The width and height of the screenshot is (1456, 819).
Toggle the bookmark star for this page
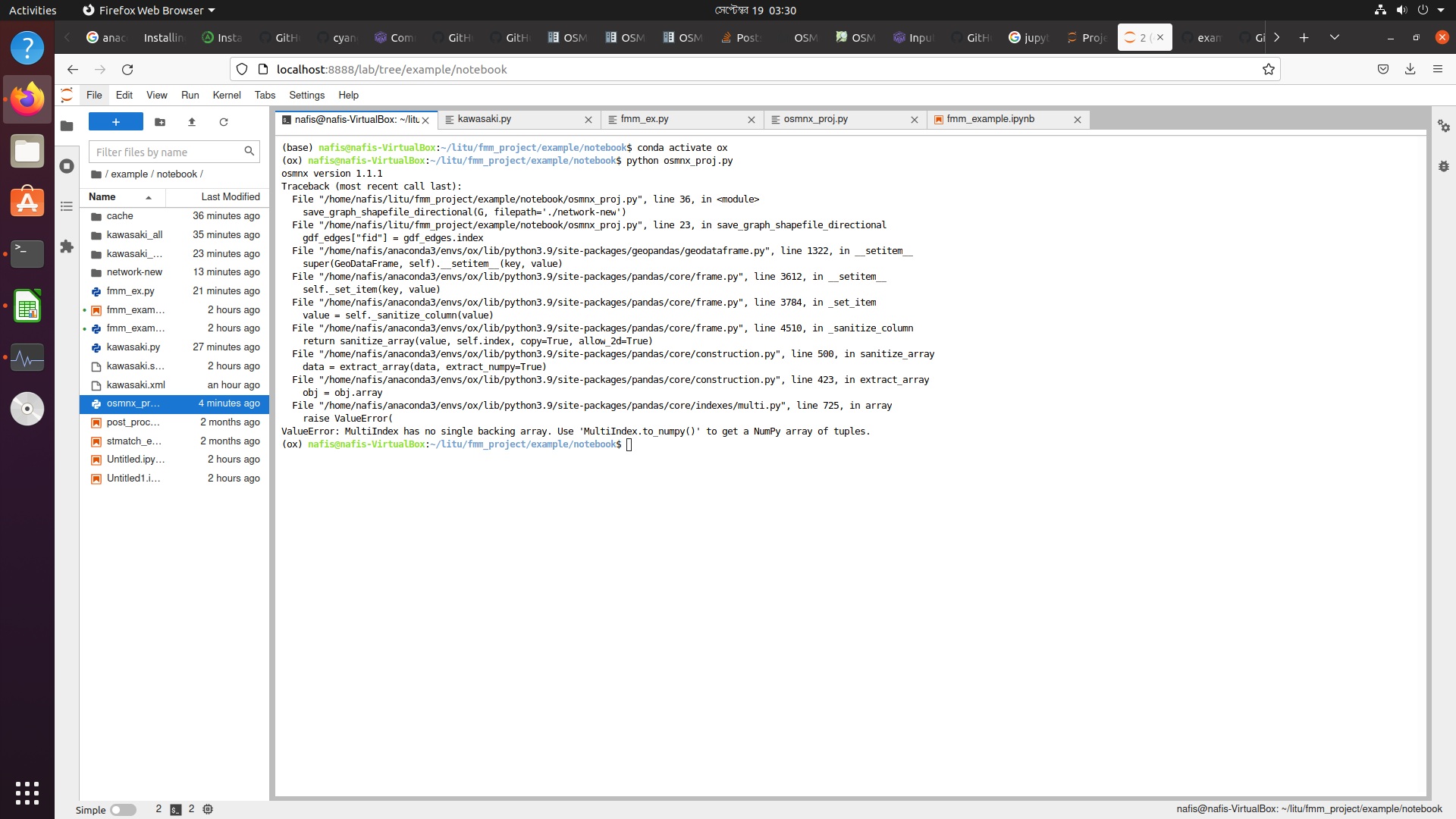1268,69
